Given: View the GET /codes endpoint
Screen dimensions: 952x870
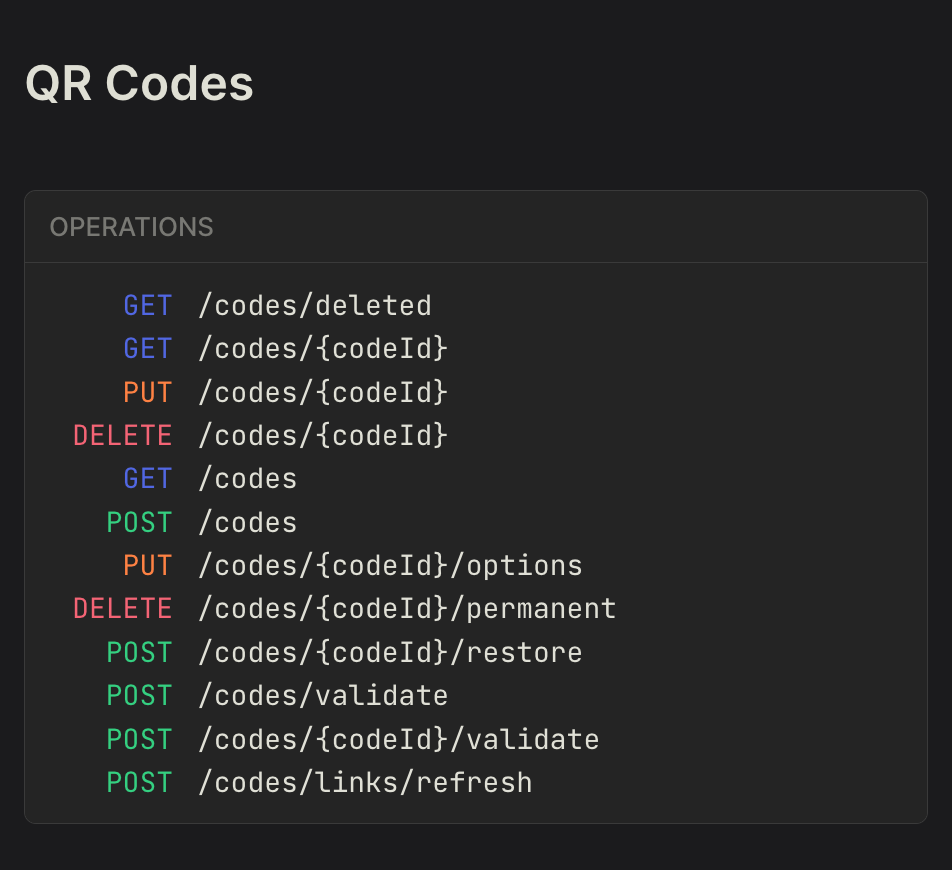Looking at the screenshot, I should [246, 478].
